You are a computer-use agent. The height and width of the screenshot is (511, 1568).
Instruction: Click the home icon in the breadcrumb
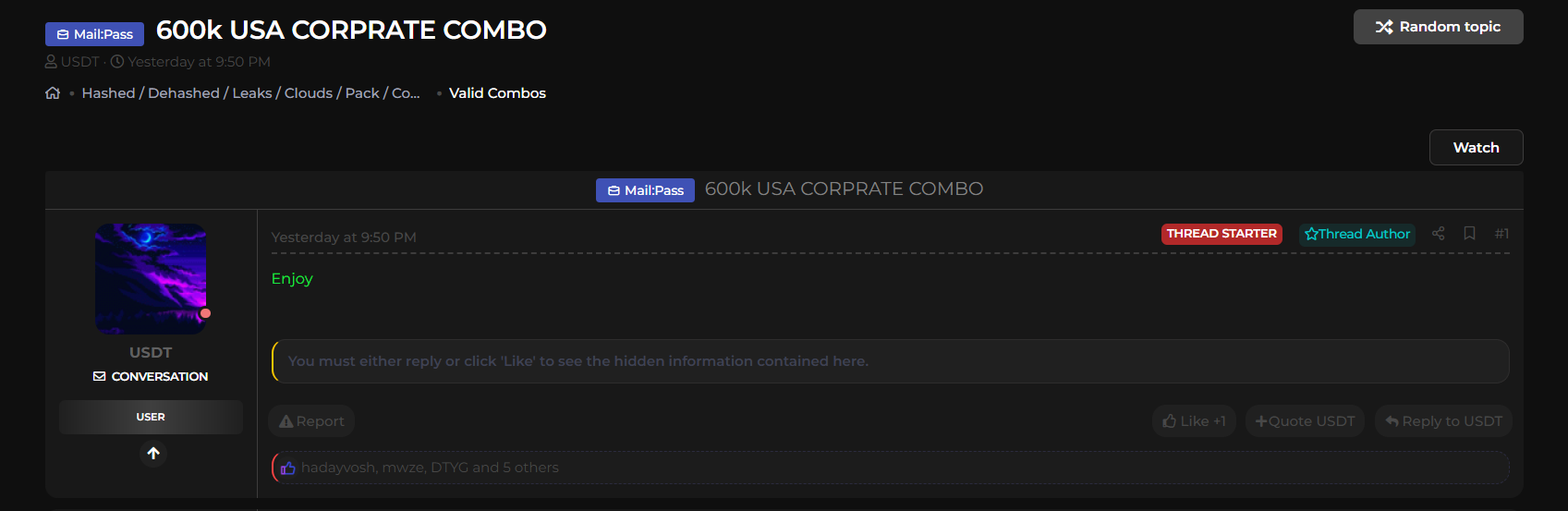[53, 93]
